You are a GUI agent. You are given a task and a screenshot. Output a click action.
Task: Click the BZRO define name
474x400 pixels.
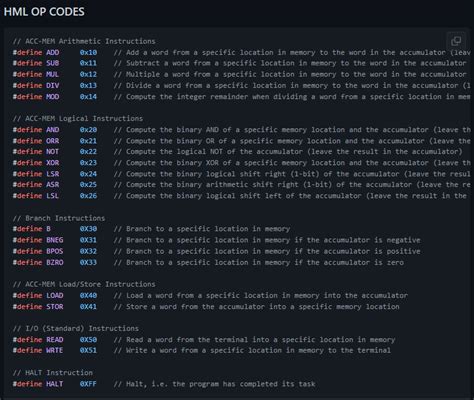(55, 263)
